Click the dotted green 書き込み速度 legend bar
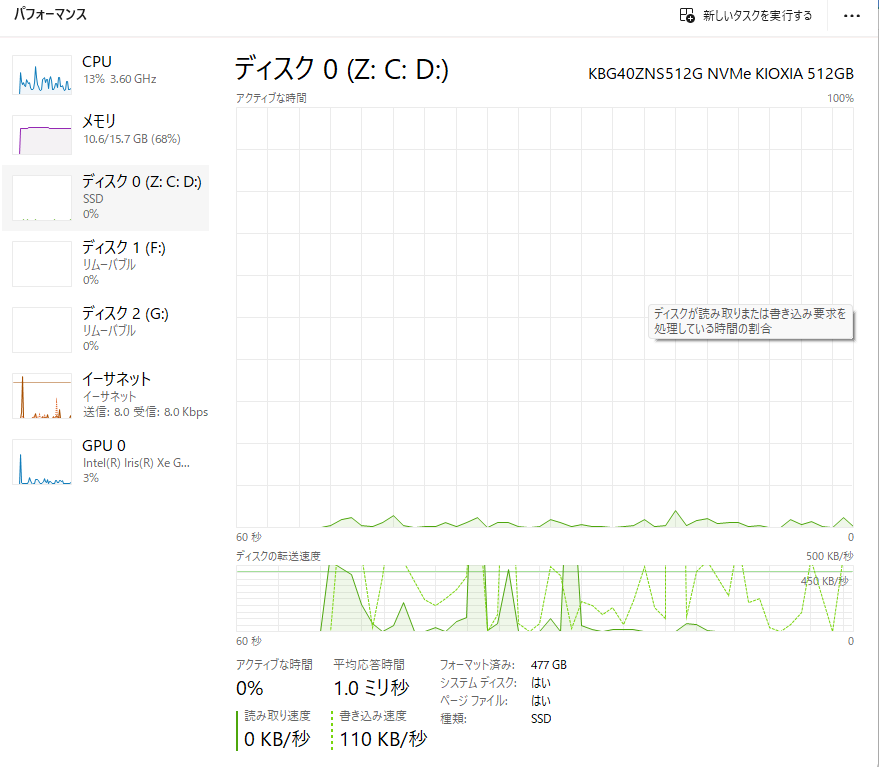The image size is (879, 767). tap(333, 729)
